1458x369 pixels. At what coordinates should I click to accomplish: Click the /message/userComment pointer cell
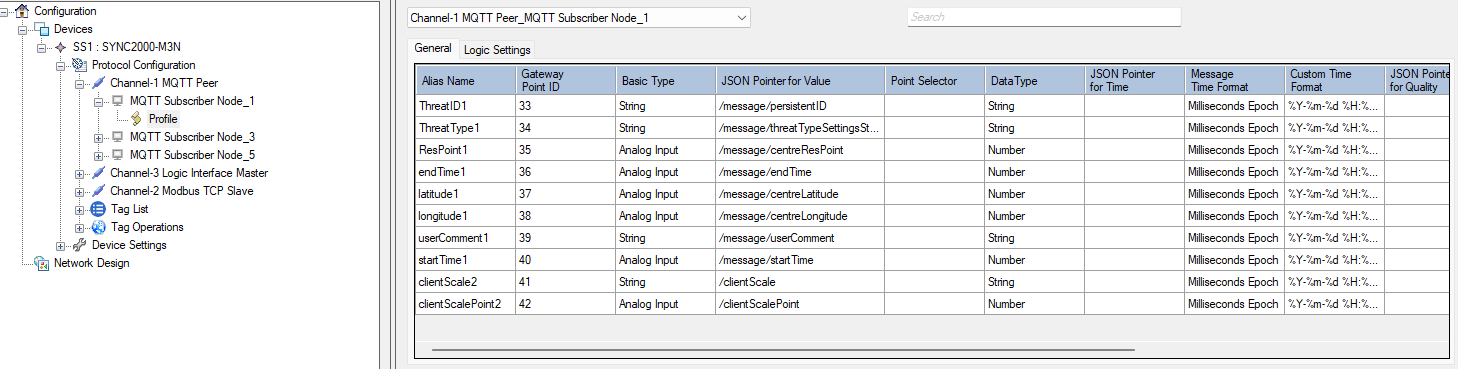[x=800, y=238]
